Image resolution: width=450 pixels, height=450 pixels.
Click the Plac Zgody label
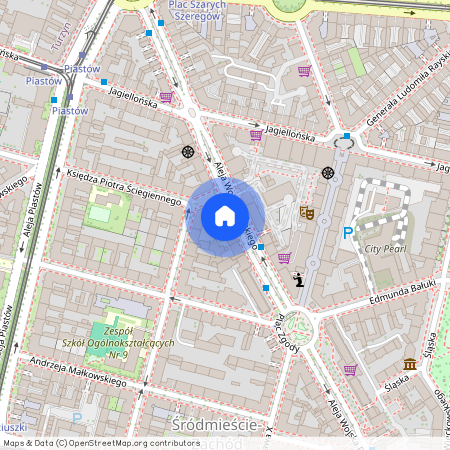coord(287,333)
